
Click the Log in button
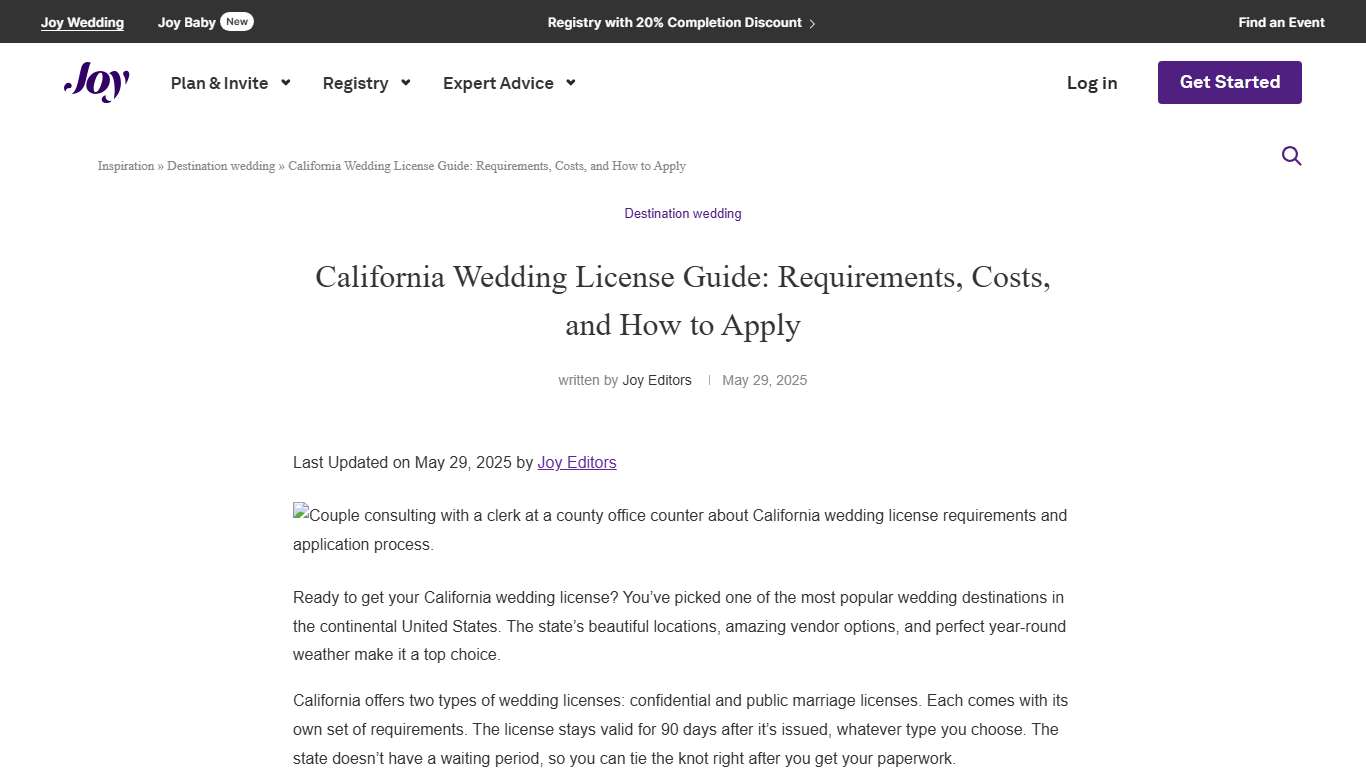[x=1091, y=83]
